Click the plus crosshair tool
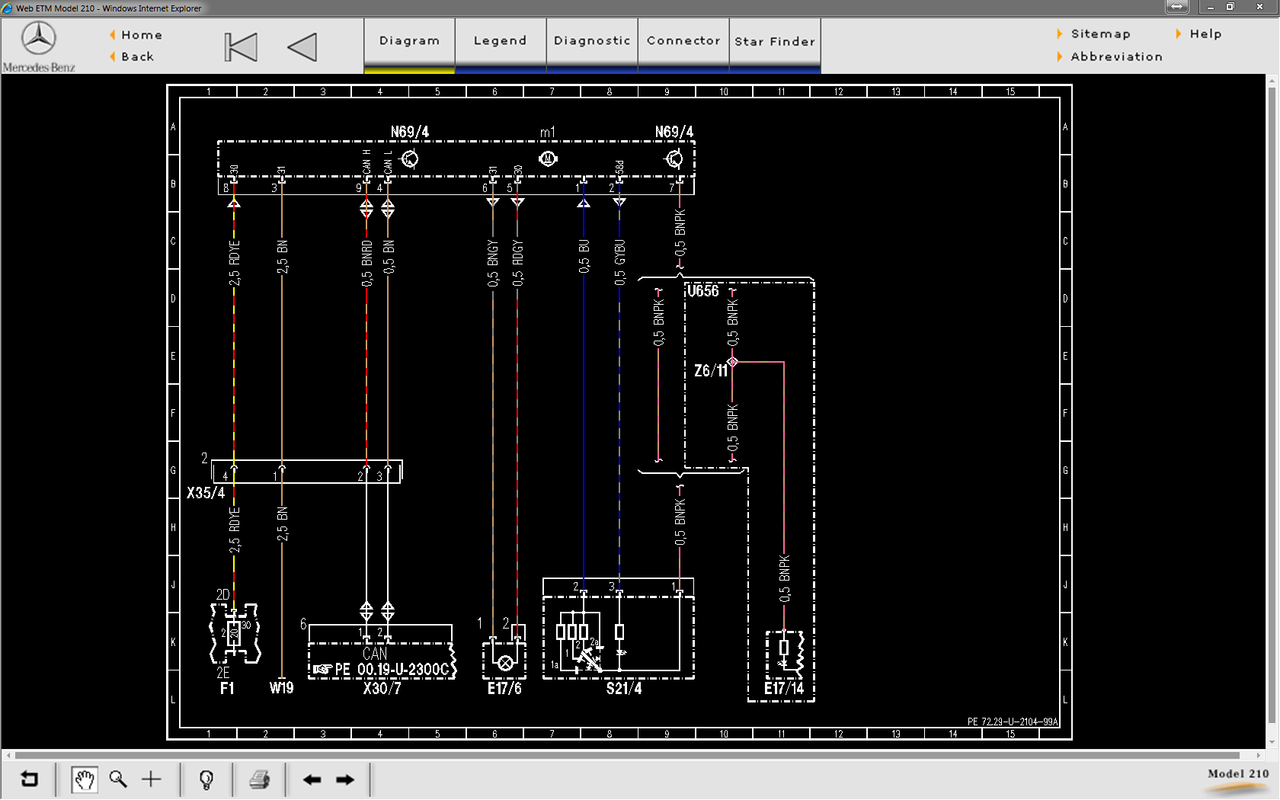 (x=151, y=780)
